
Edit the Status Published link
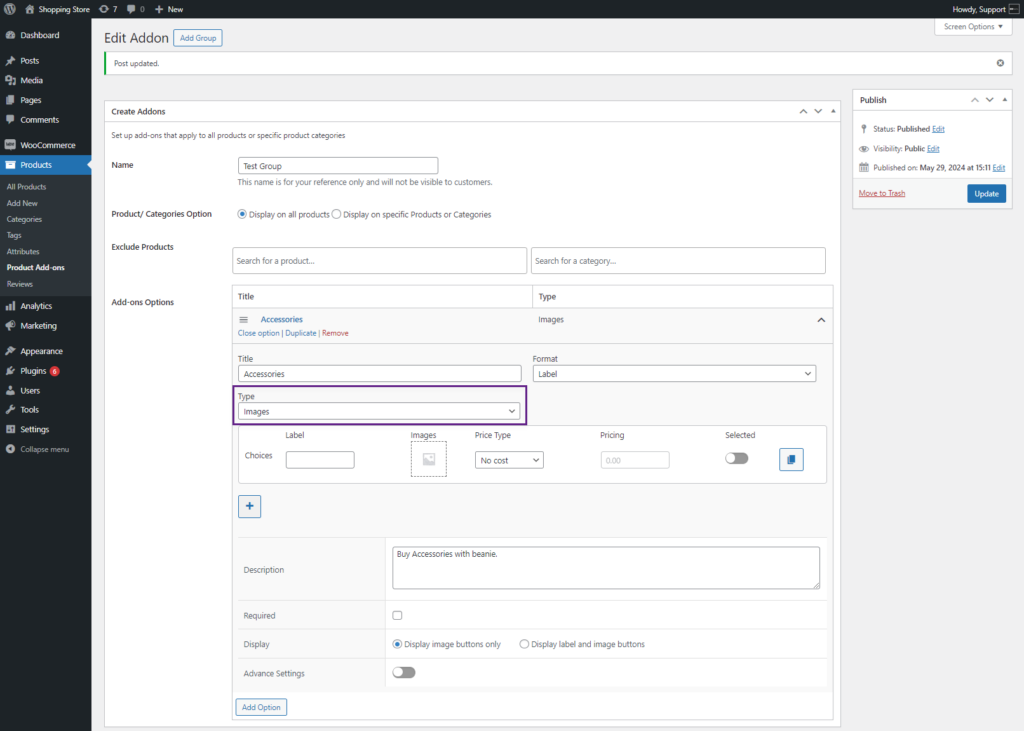[x=938, y=129]
